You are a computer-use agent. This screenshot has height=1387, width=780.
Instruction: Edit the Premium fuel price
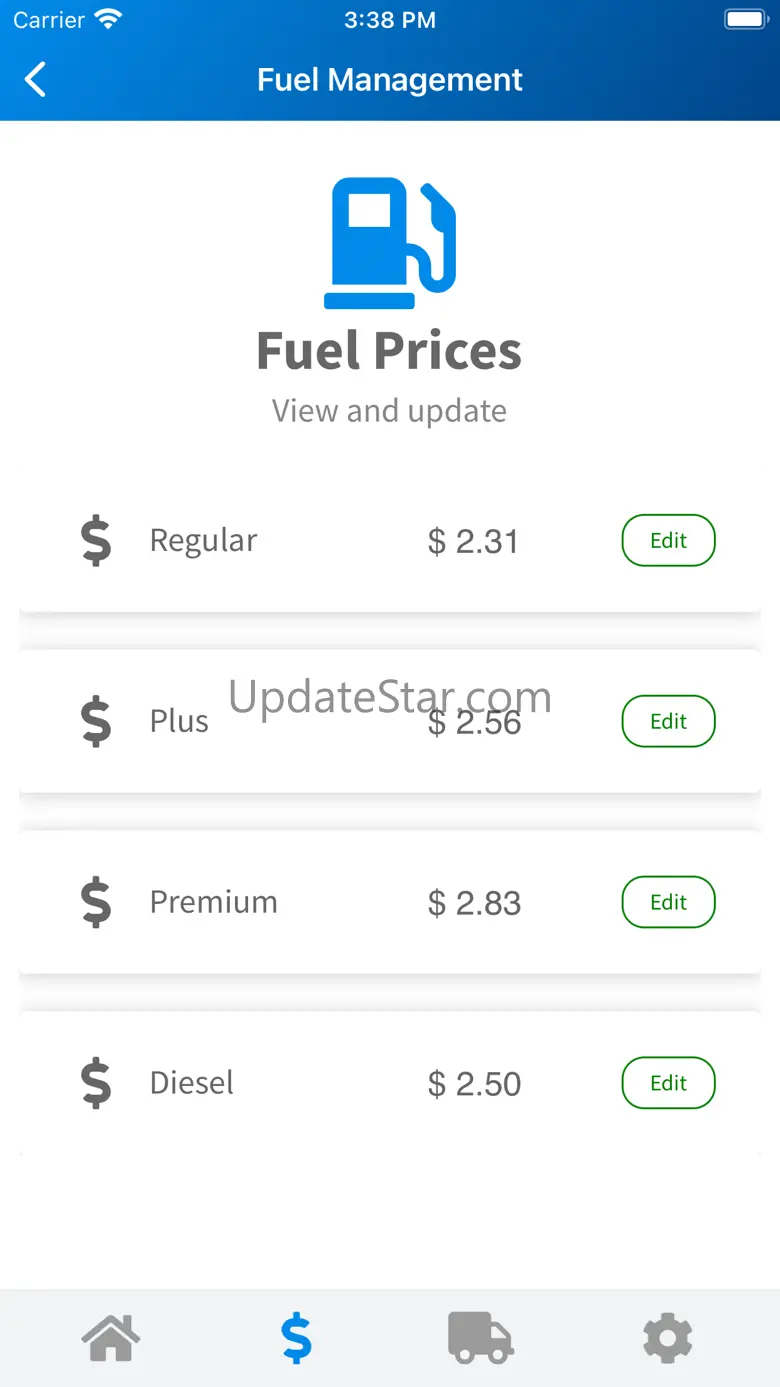(x=668, y=902)
